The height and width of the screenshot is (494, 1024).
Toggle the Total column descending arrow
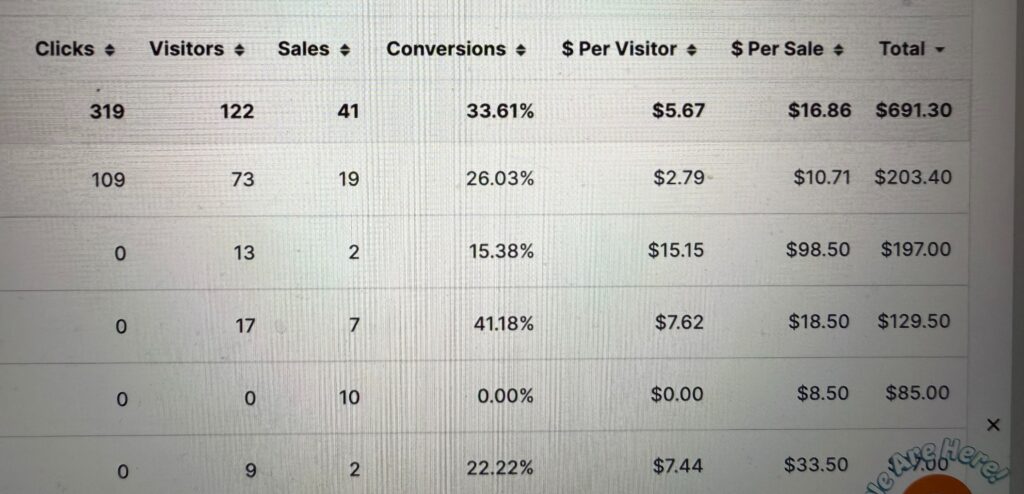pos(939,49)
